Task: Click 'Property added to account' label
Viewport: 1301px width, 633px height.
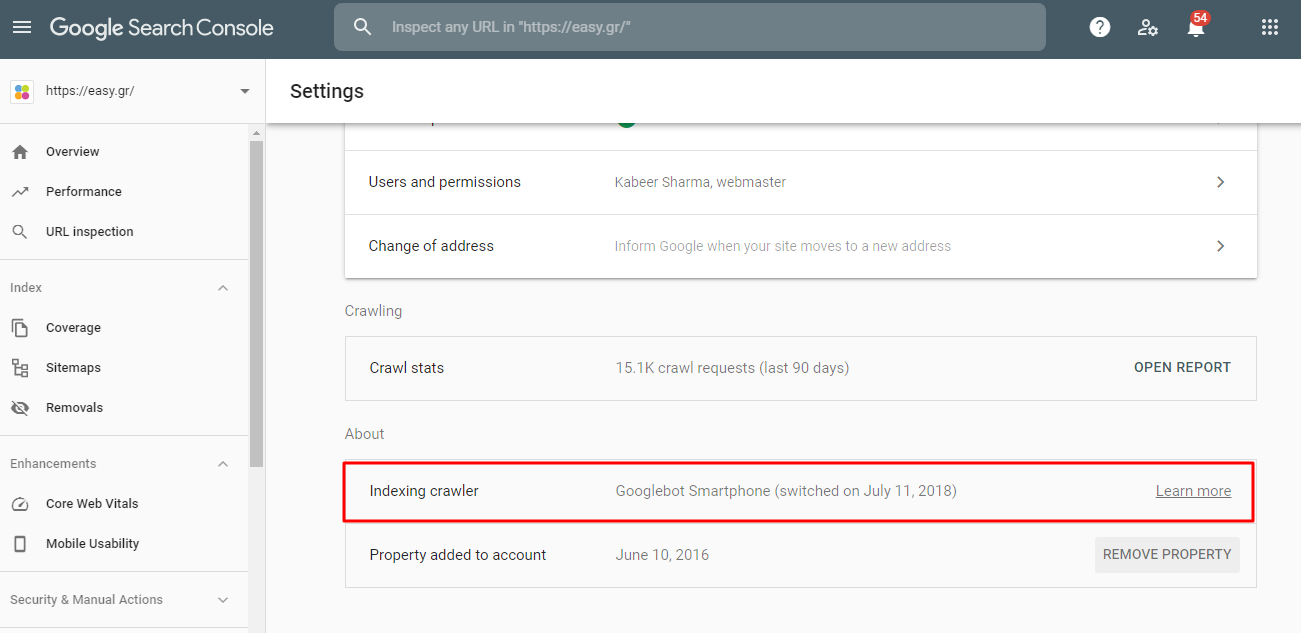Action: (458, 555)
